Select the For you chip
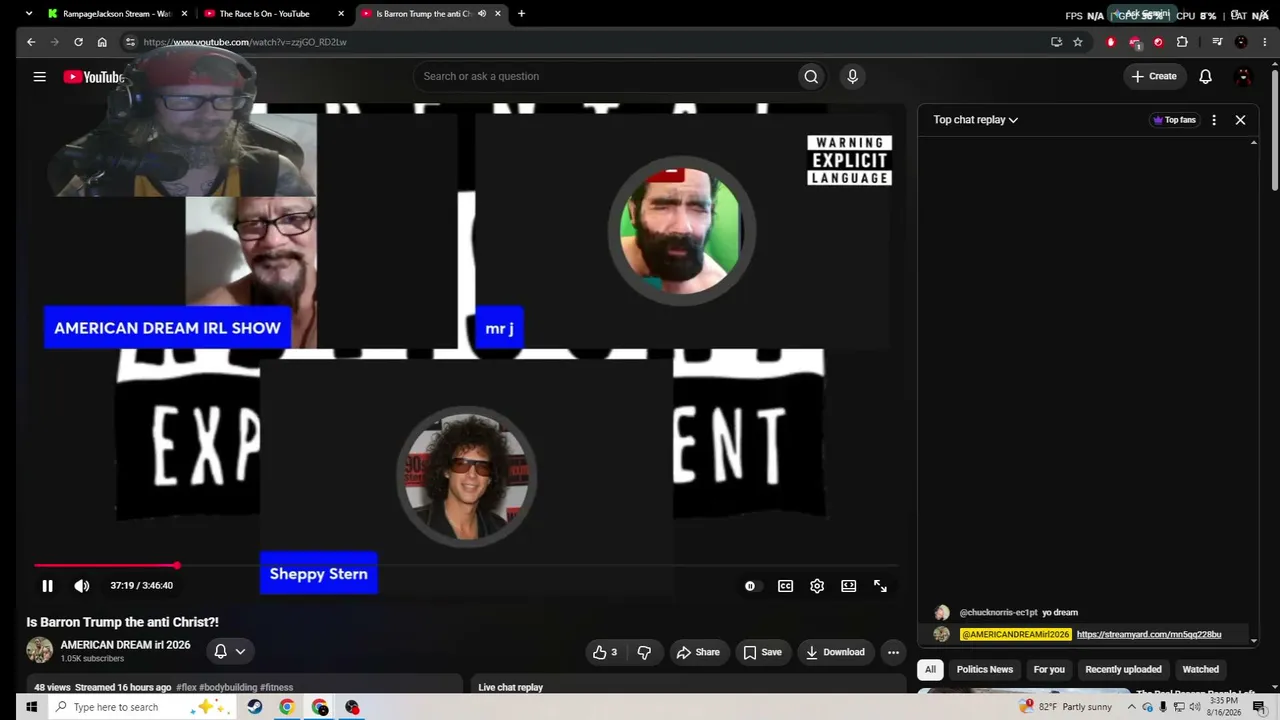Screen dimensions: 1280x720 tap(1049, 670)
